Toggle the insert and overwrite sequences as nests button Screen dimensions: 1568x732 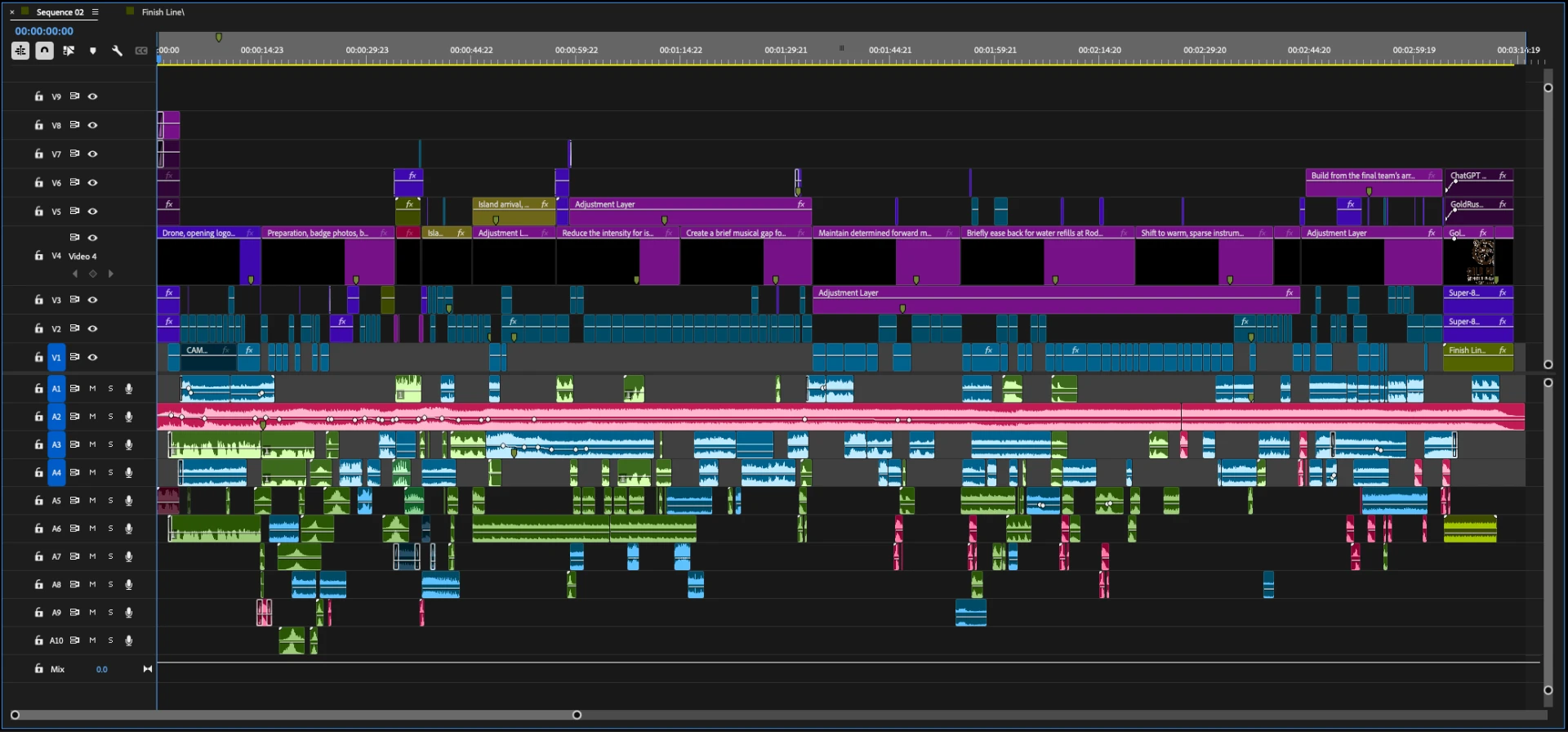[x=20, y=51]
